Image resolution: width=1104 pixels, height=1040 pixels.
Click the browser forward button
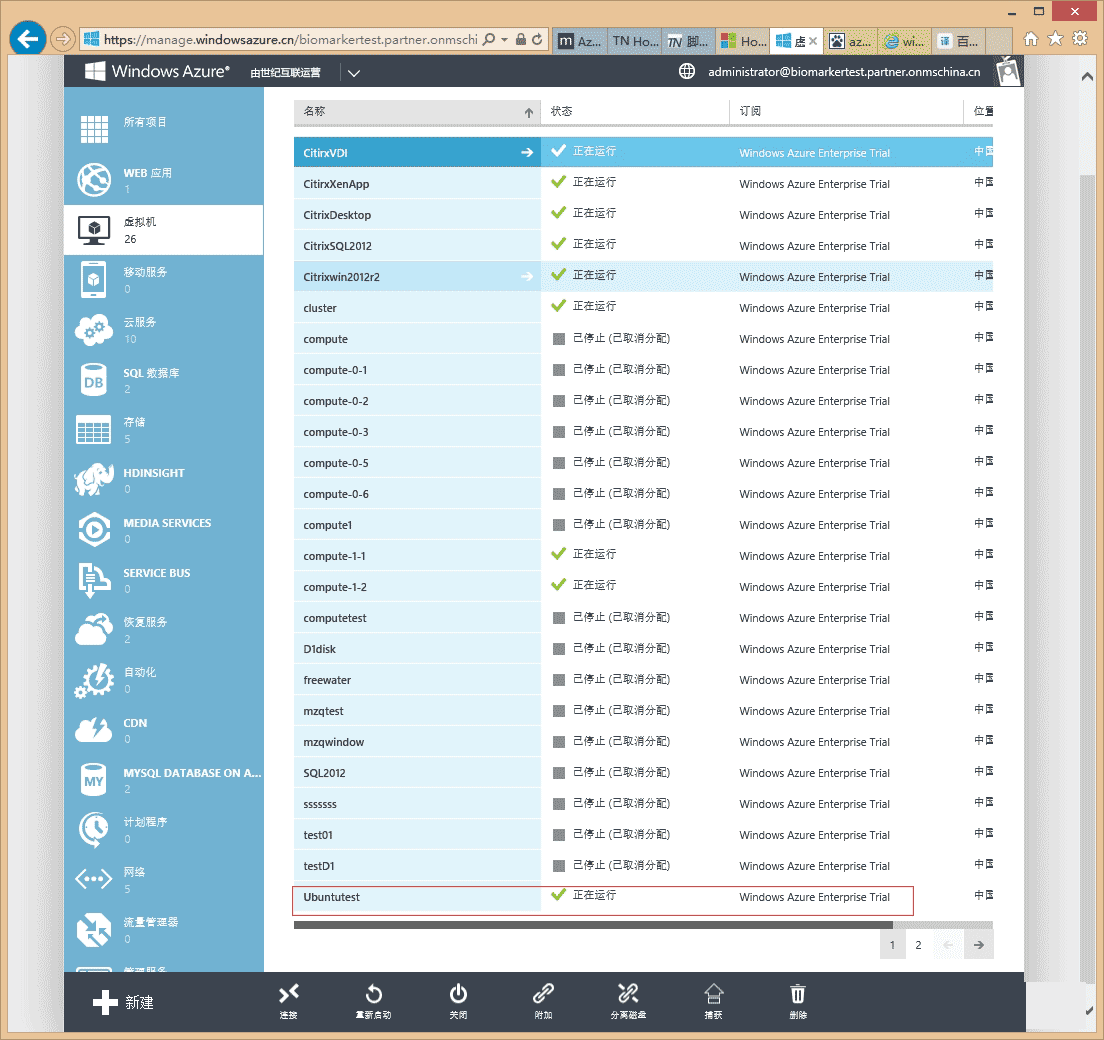(63, 39)
